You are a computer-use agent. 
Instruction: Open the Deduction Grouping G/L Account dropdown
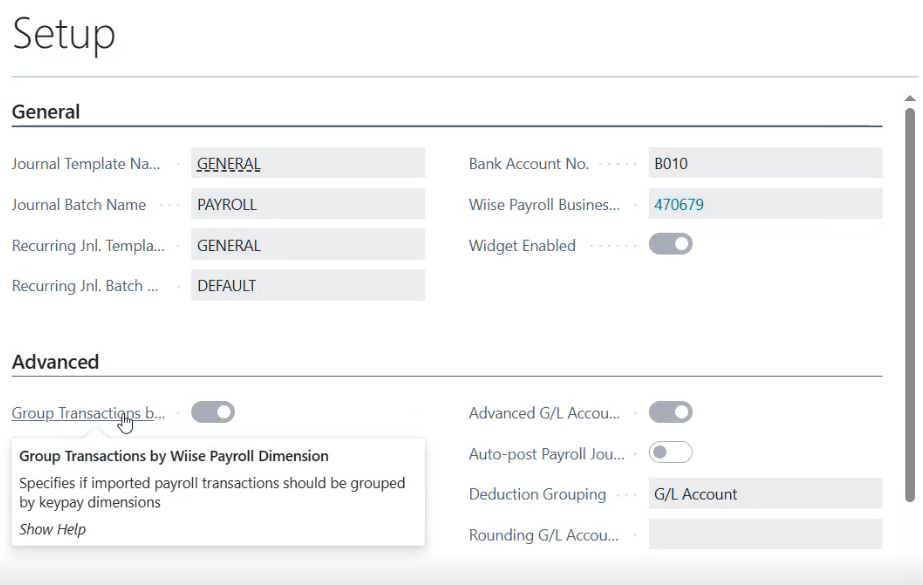pos(765,494)
